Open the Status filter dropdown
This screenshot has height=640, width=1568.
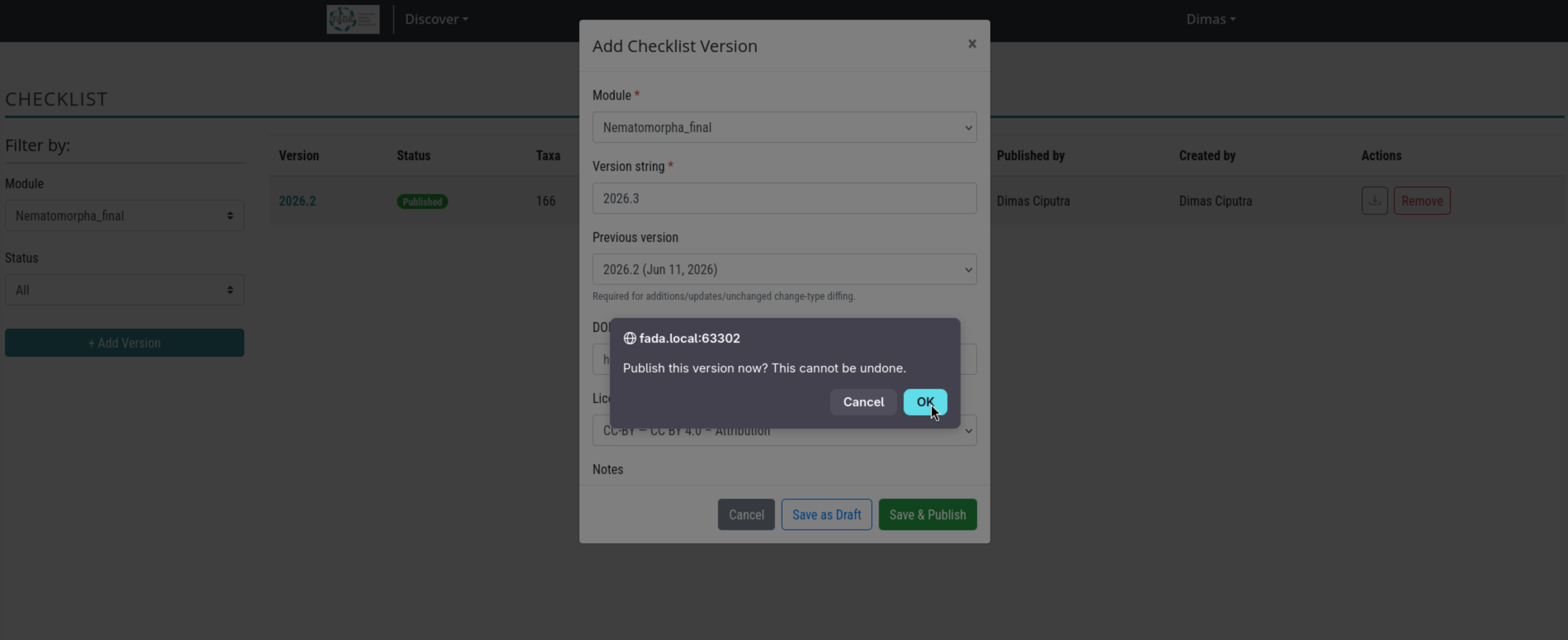124,290
